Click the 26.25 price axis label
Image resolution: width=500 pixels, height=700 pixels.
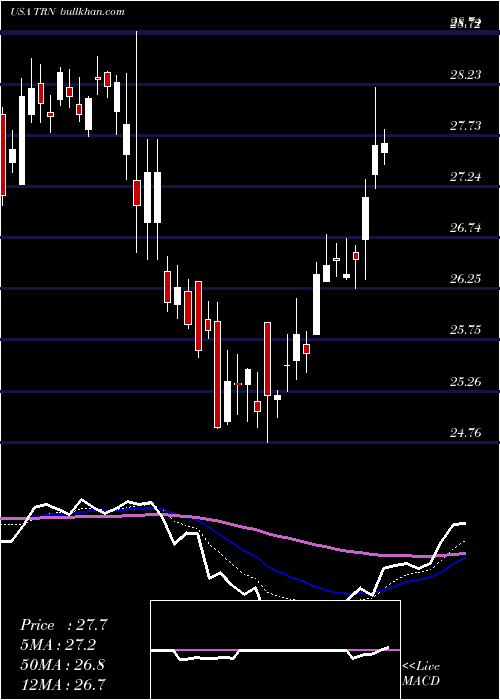point(466,279)
